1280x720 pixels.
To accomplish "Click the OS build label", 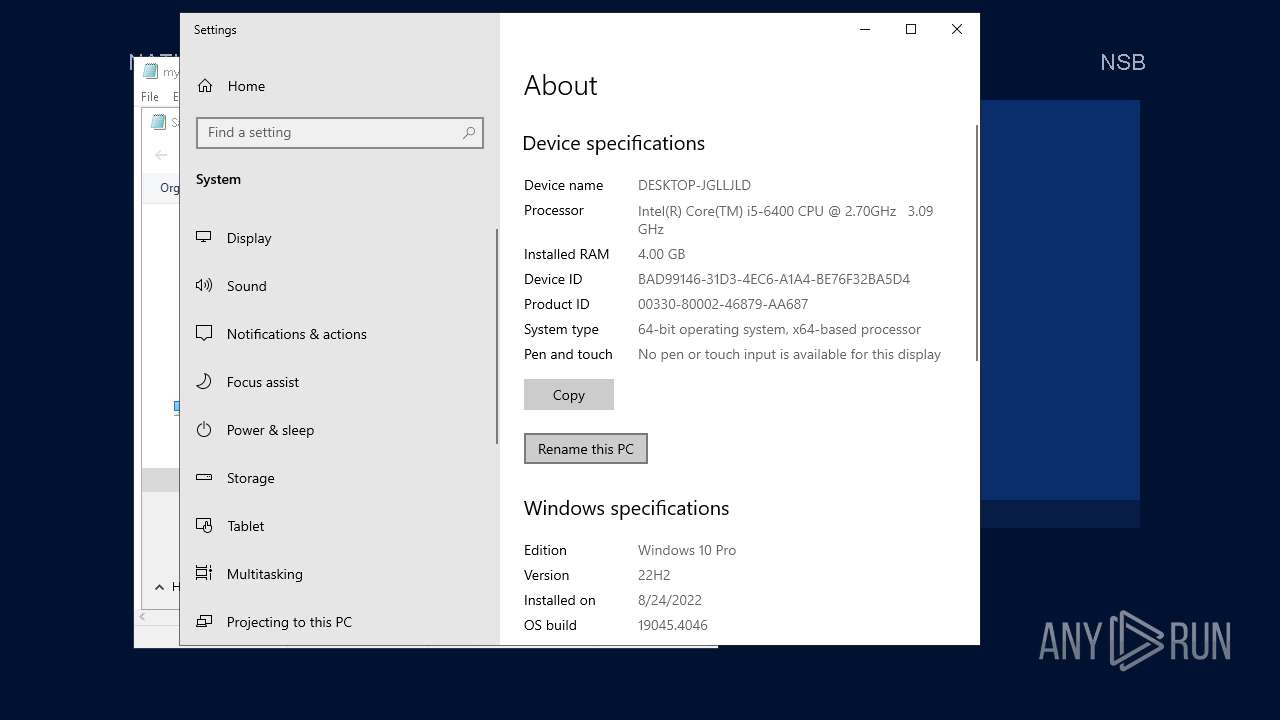I will point(550,625).
